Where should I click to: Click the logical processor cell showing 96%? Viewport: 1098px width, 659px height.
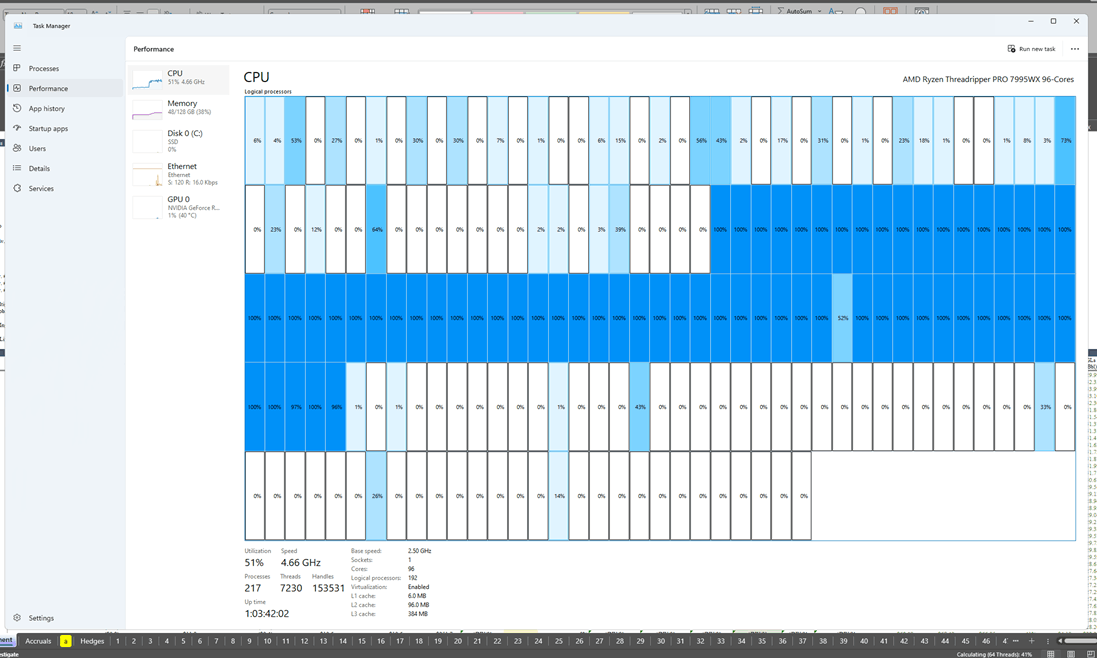tap(336, 407)
